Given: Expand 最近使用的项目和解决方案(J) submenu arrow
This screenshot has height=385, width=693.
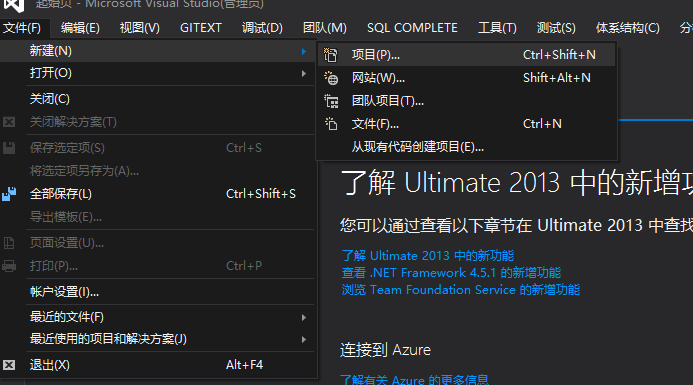Looking at the screenshot, I should pyautogui.click(x=304, y=339).
